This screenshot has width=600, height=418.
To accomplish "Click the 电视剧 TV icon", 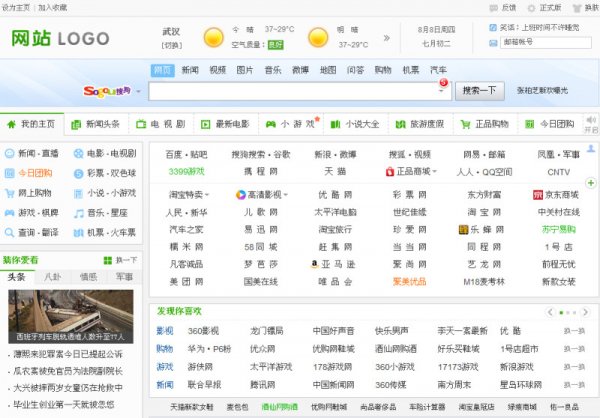I will [x=141, y=124].
